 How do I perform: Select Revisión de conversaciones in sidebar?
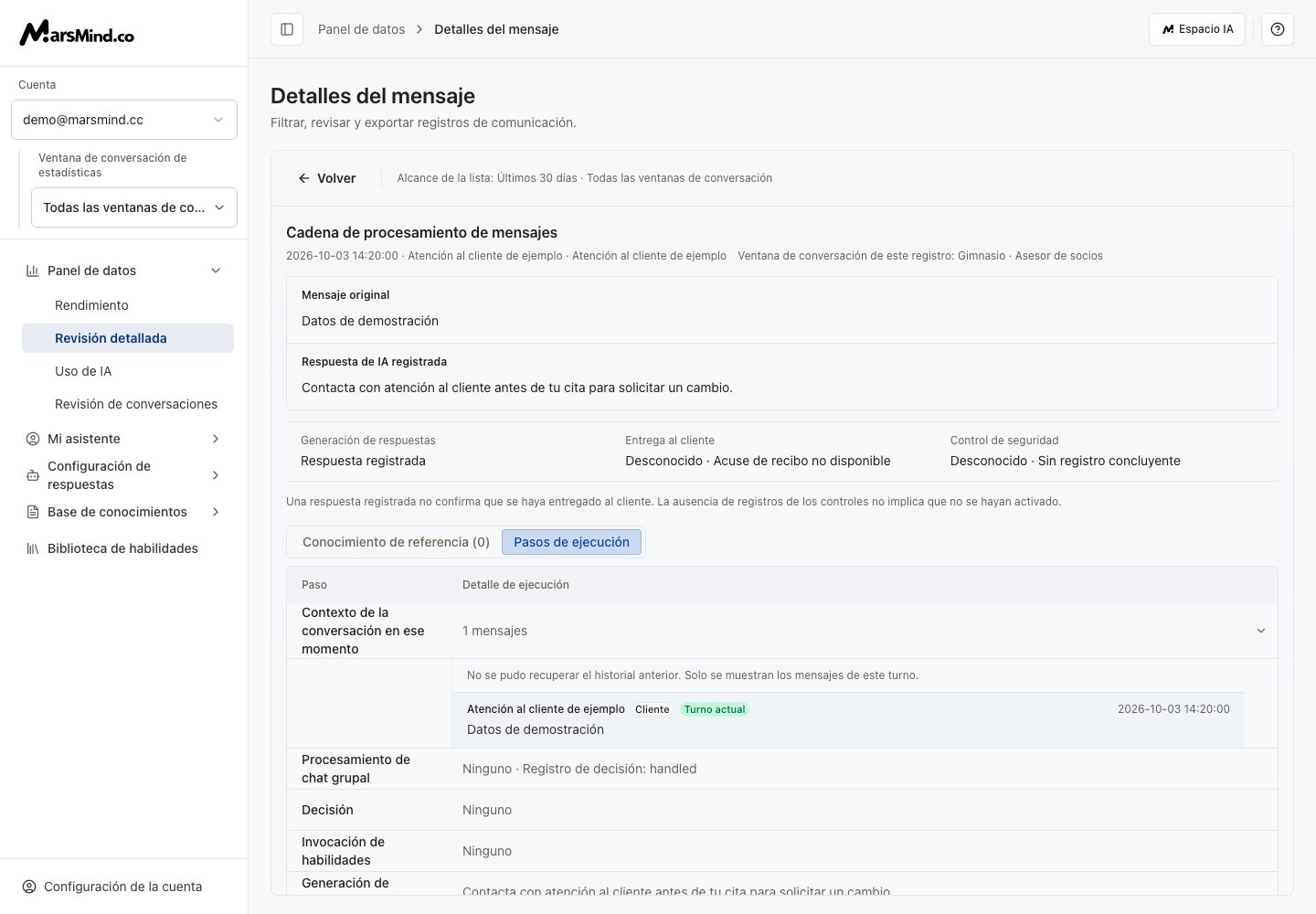pos(136,404)
